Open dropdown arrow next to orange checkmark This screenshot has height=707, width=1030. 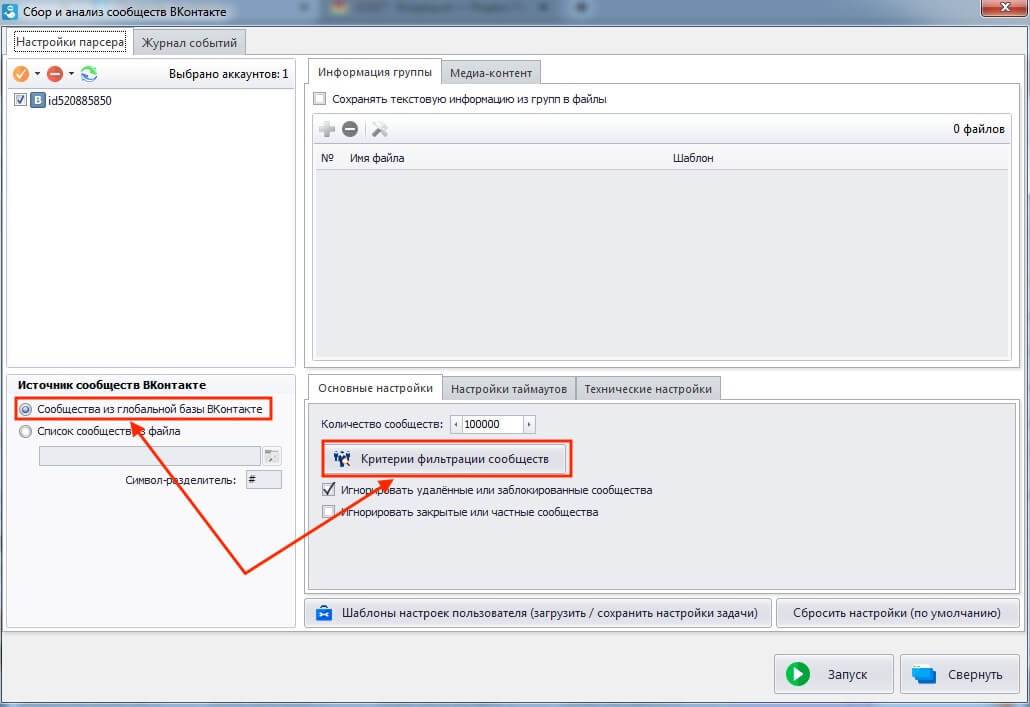(37, 74)
